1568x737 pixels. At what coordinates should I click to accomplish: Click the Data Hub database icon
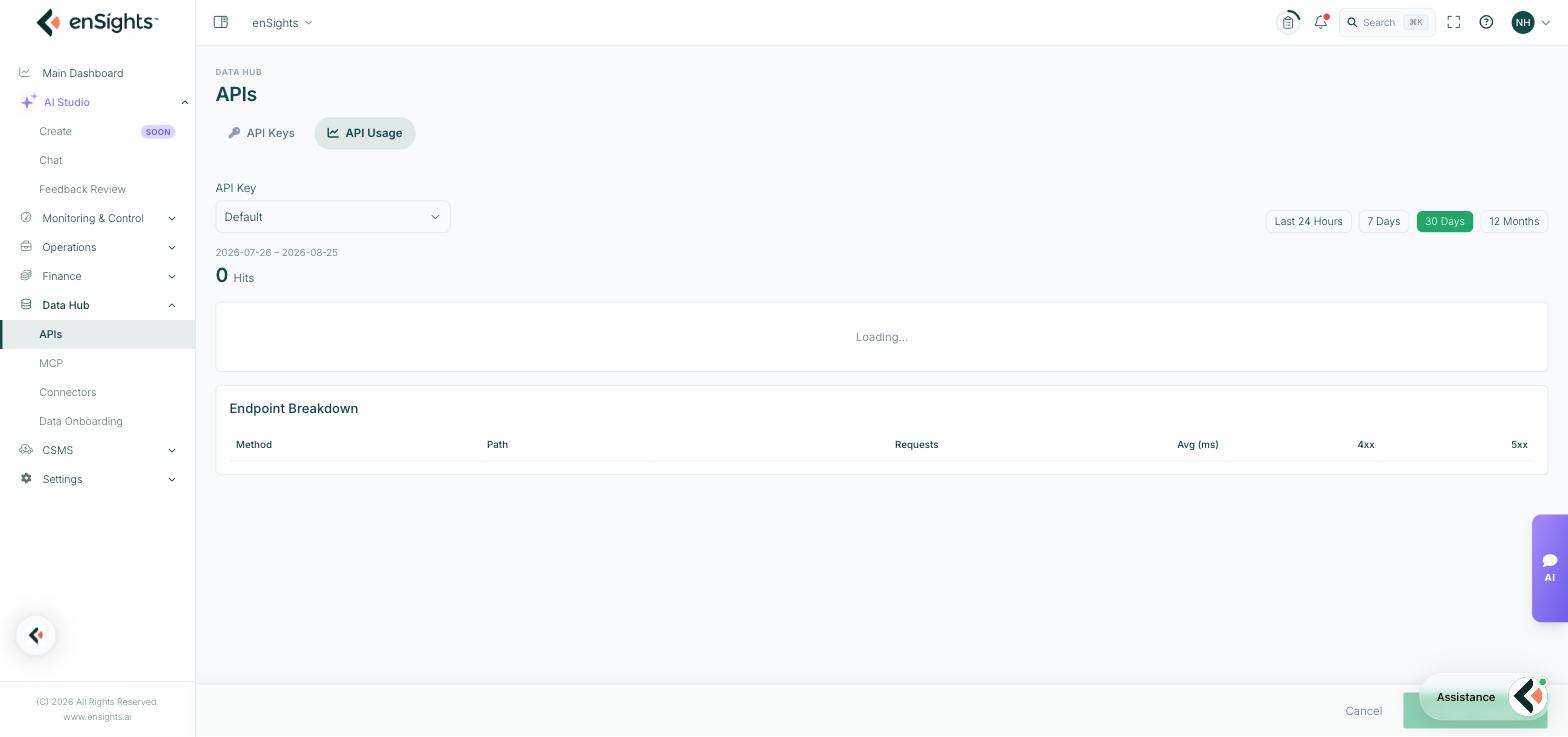(x=26, y=304)
